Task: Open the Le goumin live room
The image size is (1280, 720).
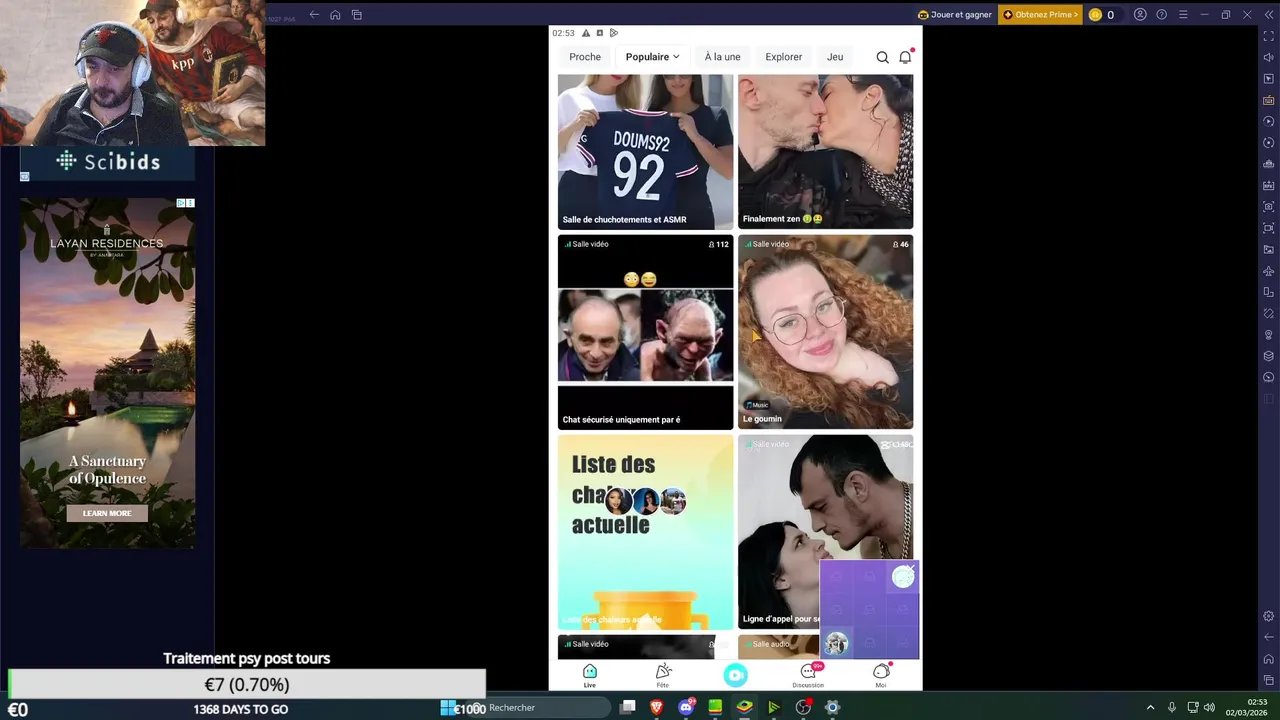Action: tap(825, 332)
